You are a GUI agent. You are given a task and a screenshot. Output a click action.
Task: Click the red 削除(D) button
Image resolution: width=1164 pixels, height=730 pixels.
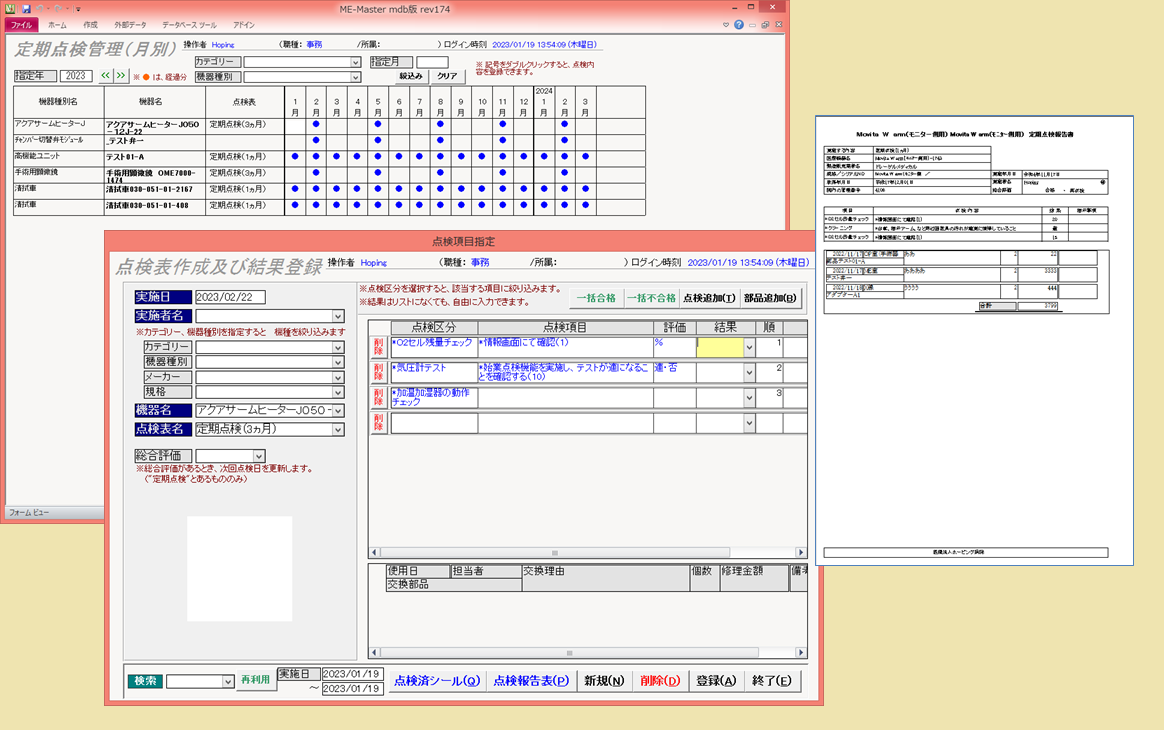click(660, 680)
